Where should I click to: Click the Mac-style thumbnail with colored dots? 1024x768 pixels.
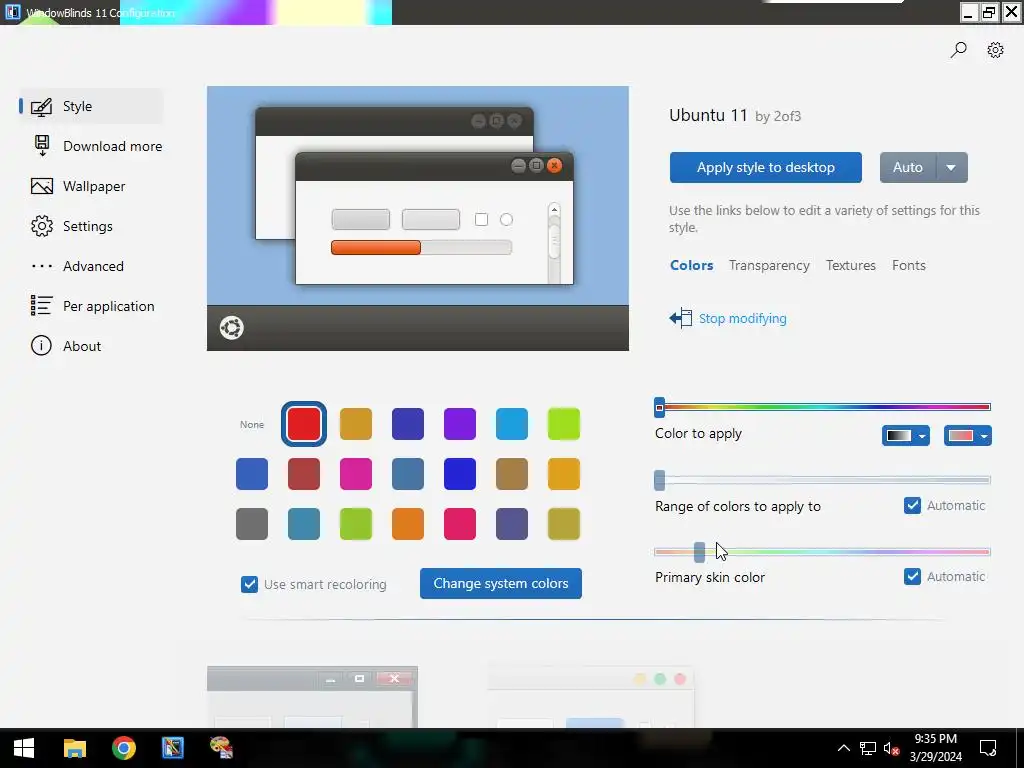[590, 697]
